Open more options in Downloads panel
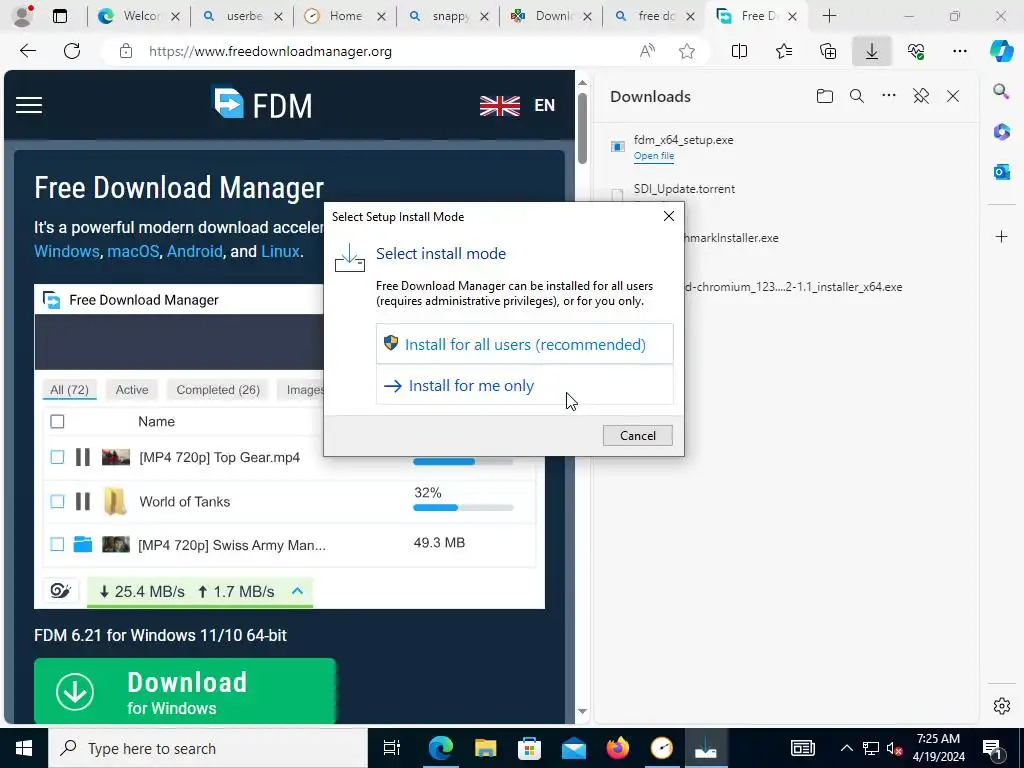Image resolution: width=1024 pixels, height=768 pixels. tap(889, 95)
